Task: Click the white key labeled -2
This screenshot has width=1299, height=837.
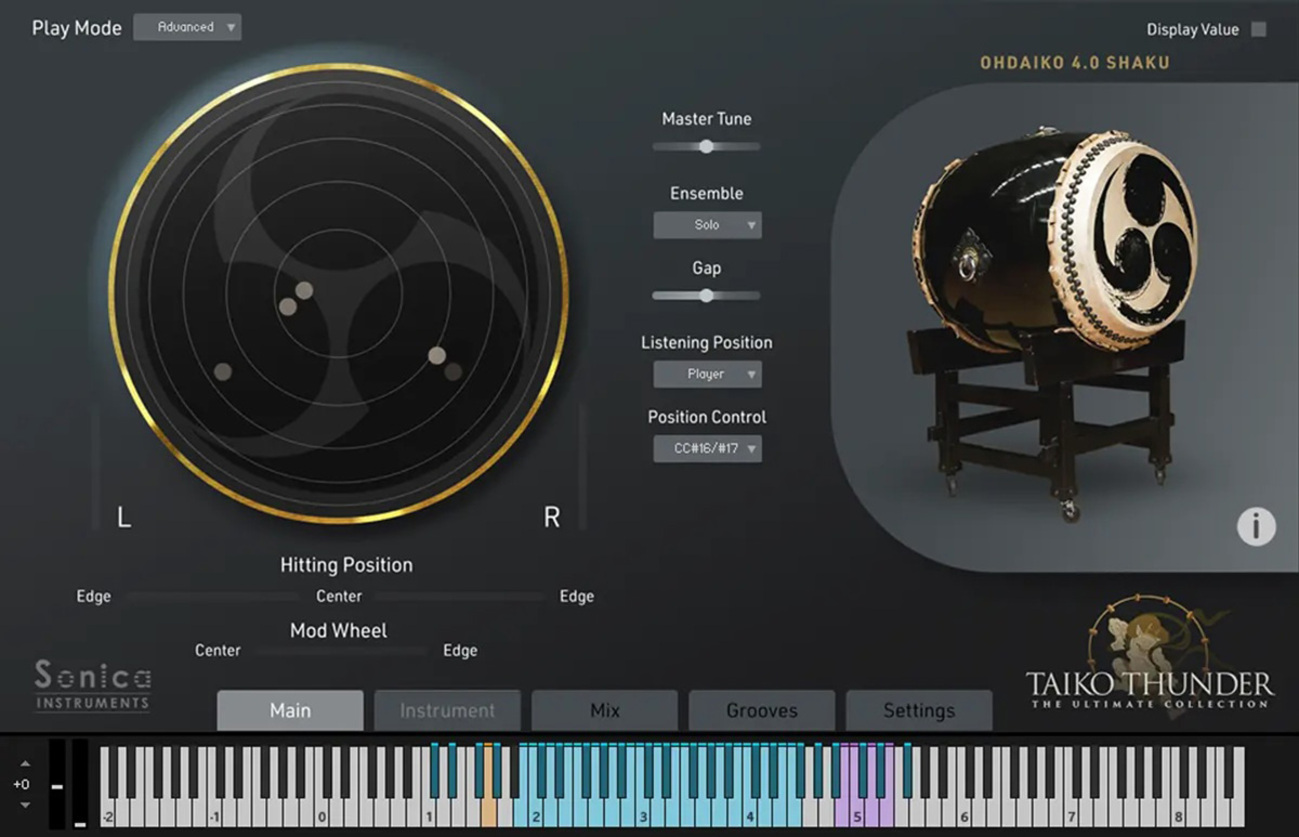Action: (107, 810)
